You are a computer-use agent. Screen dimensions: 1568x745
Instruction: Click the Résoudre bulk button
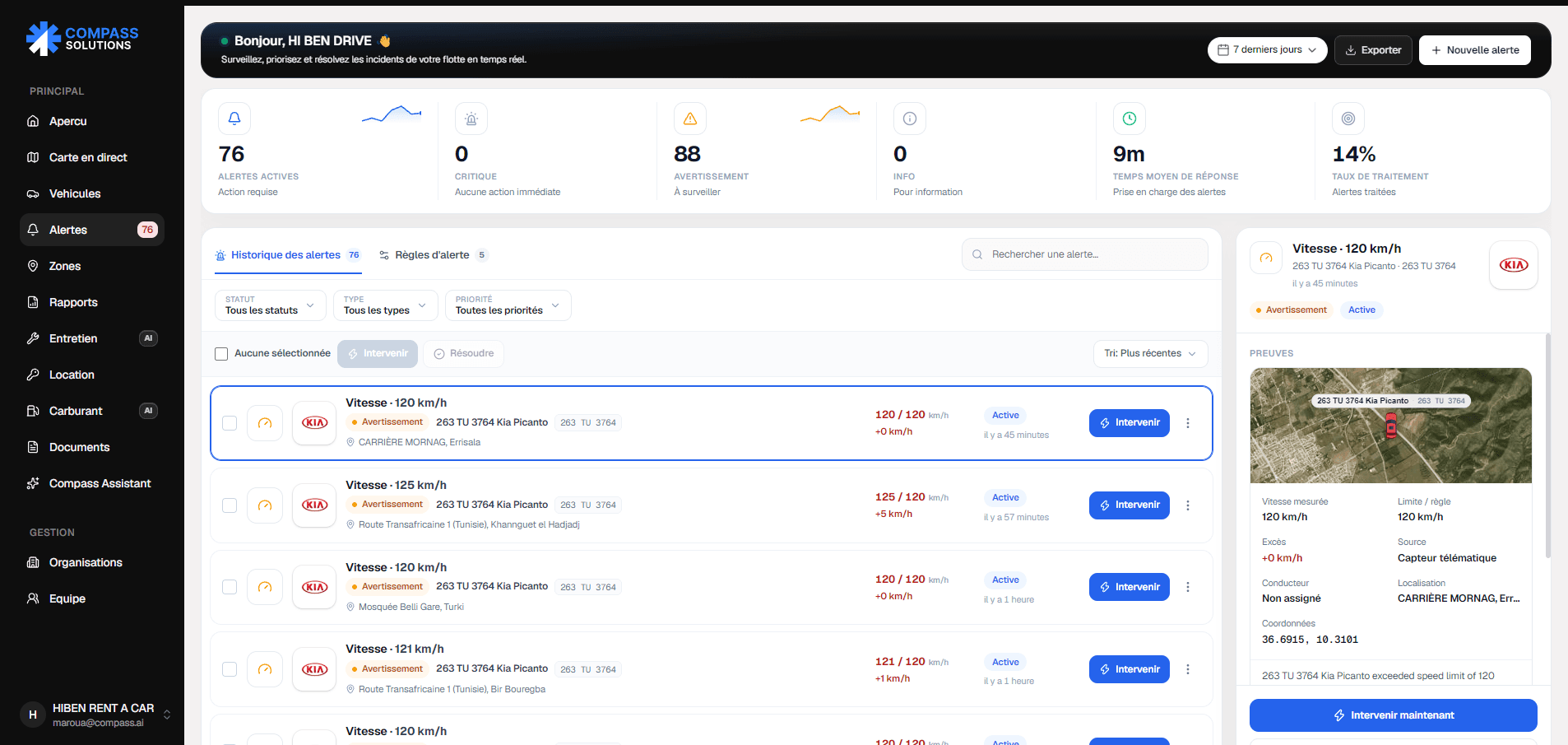pyautogui.click(x=464, y=354)
